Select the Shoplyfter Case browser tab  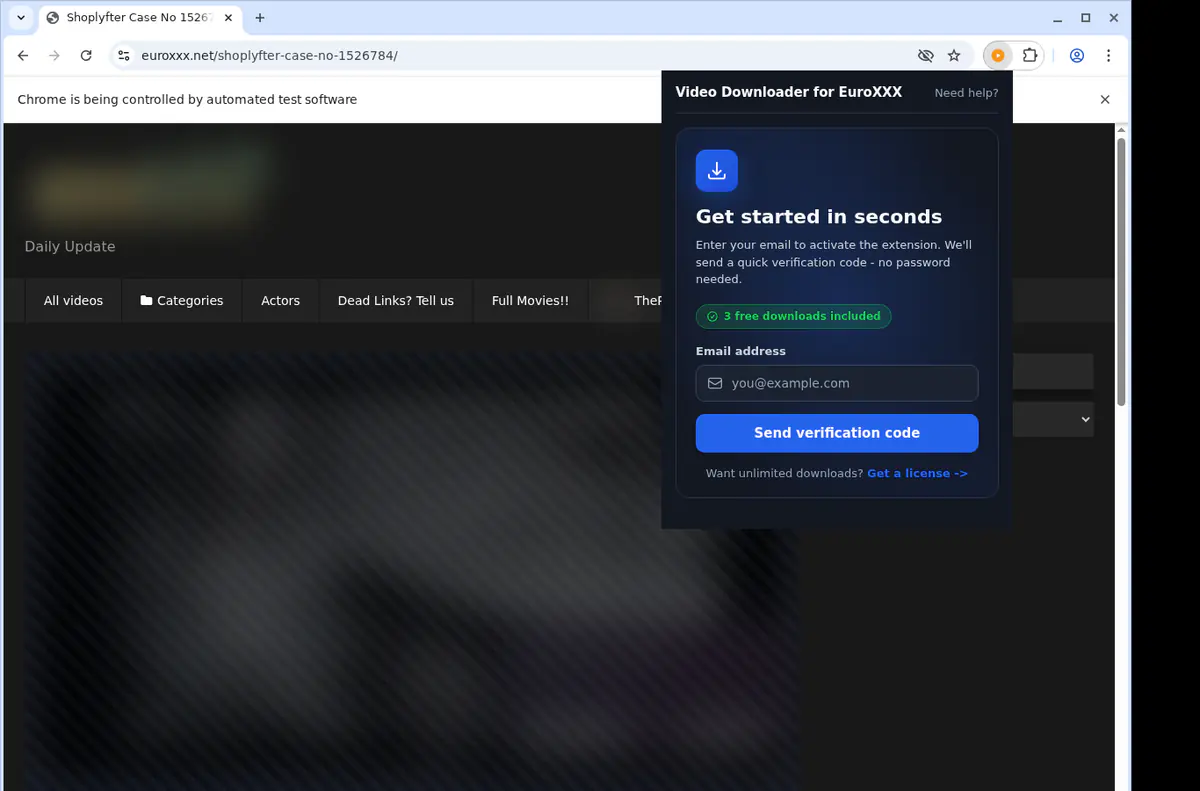[139, 18]
